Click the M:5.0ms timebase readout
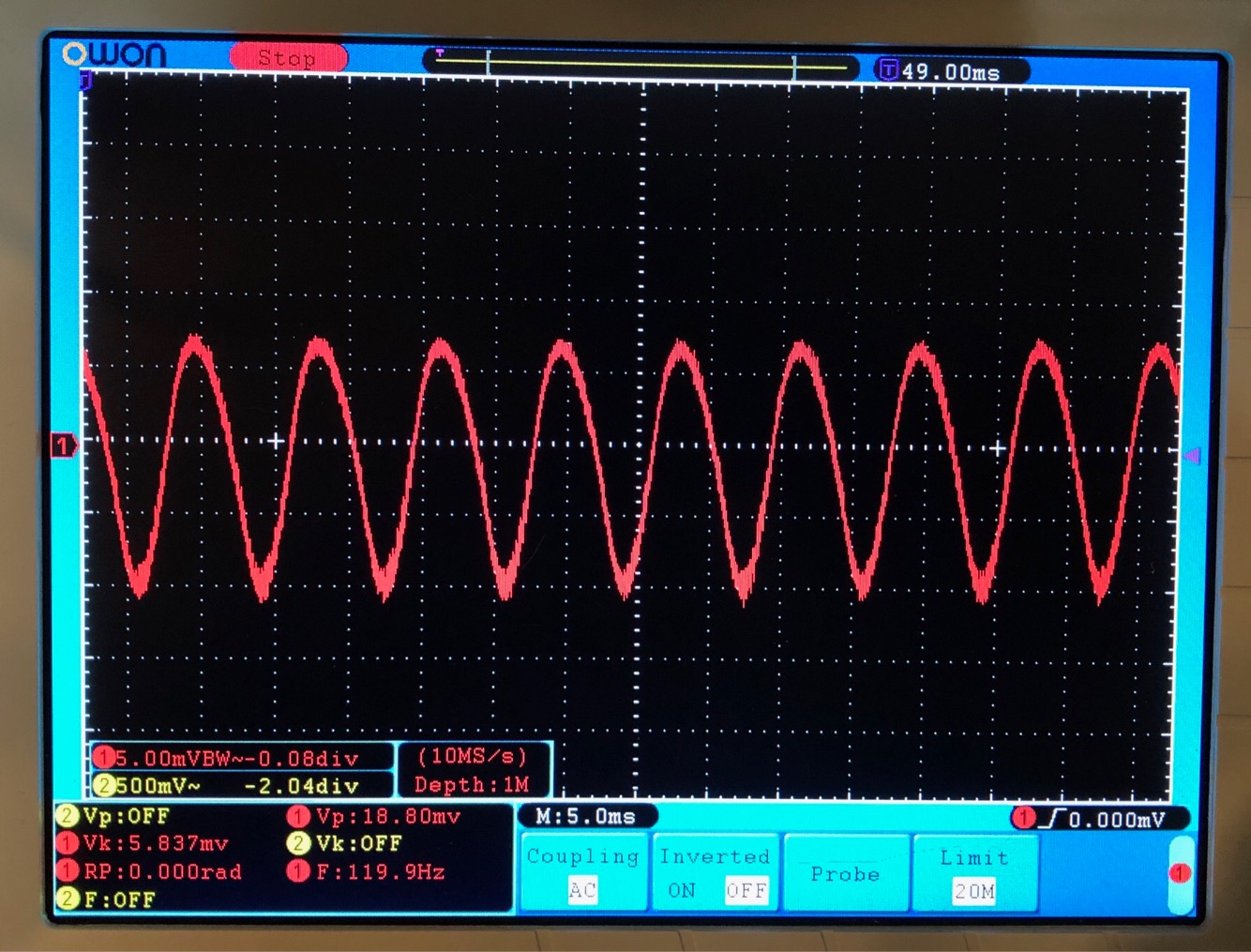Viewport: 1251px width, 952px height. click(x=586, y=816)
